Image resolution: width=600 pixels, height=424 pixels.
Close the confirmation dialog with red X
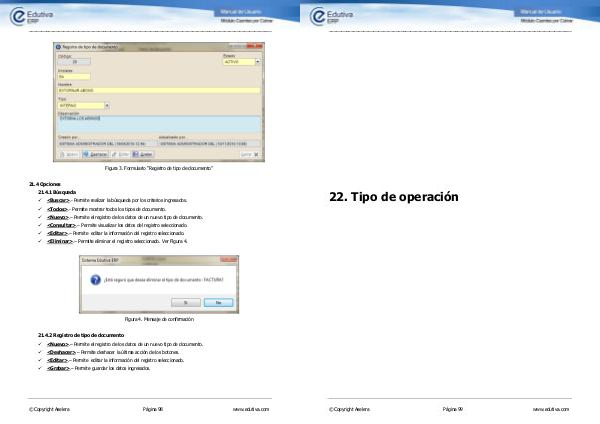point(233,260)
